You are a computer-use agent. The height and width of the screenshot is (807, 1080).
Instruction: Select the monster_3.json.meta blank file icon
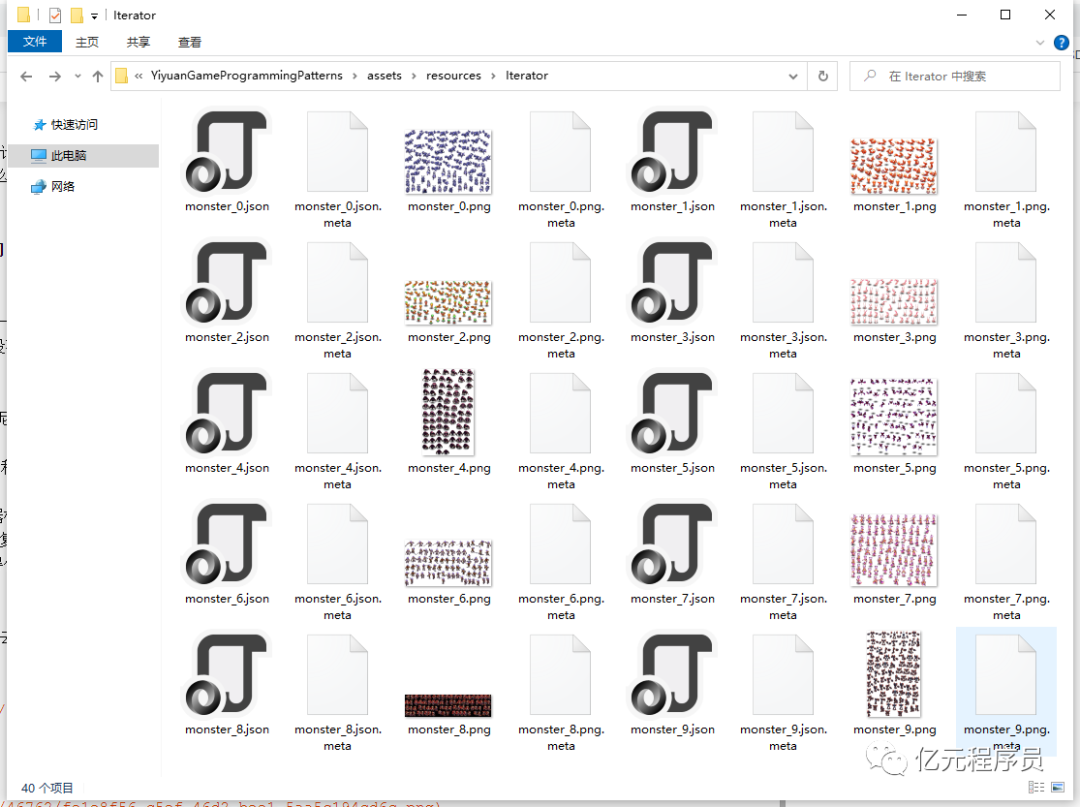click(x=783, y=282)
